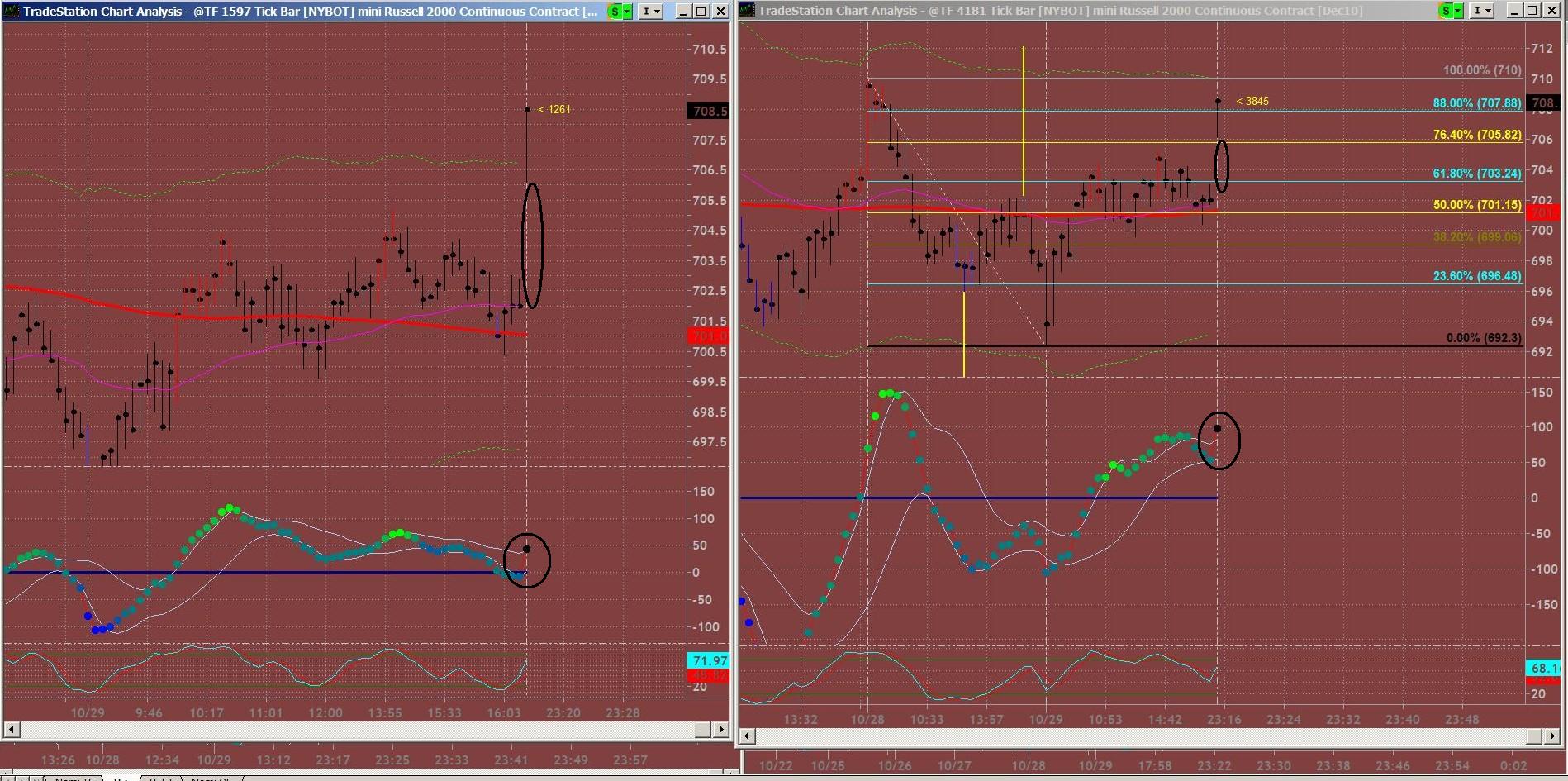Click the 1597 Tick chart window system icon

(x=12, y=11)
